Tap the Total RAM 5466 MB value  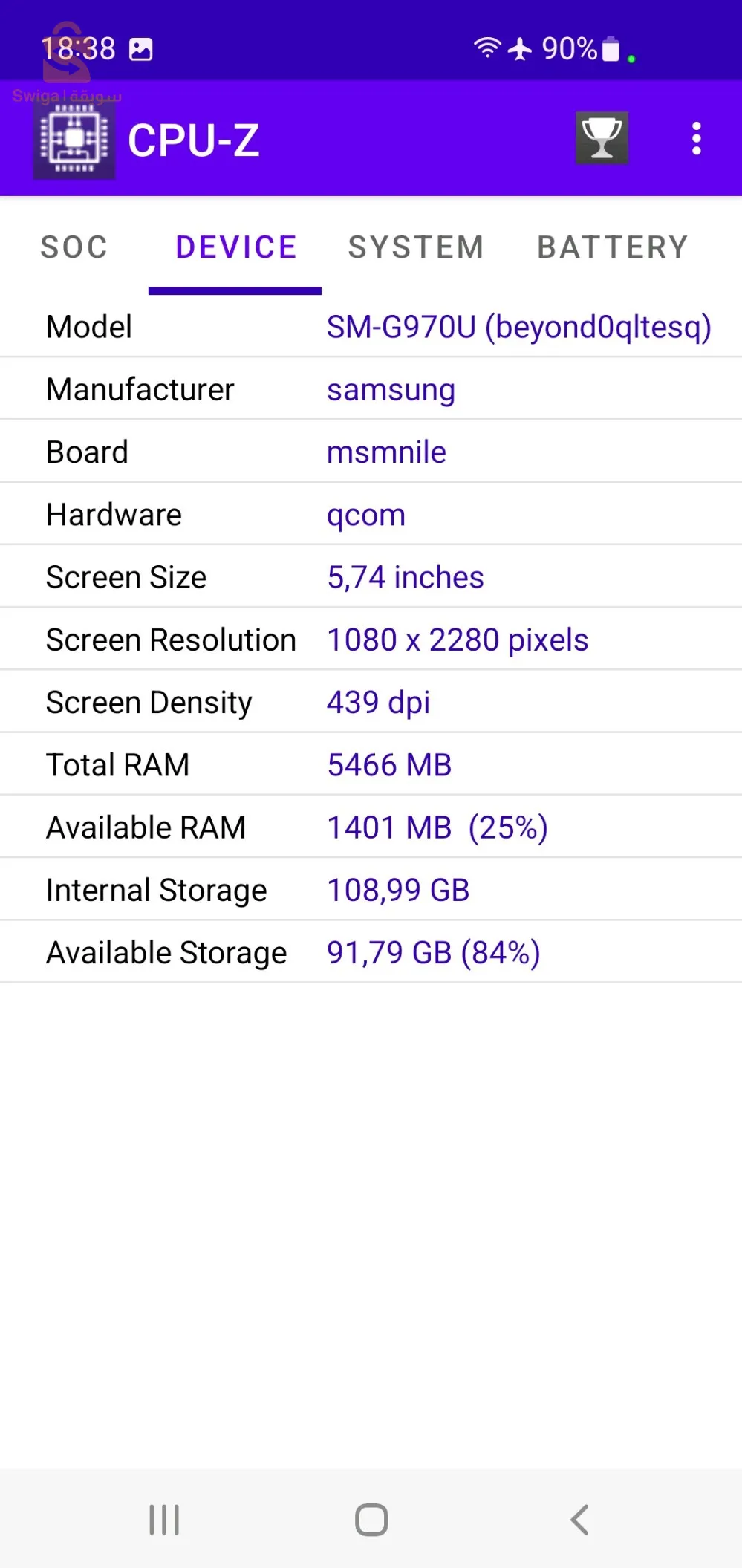389,765
